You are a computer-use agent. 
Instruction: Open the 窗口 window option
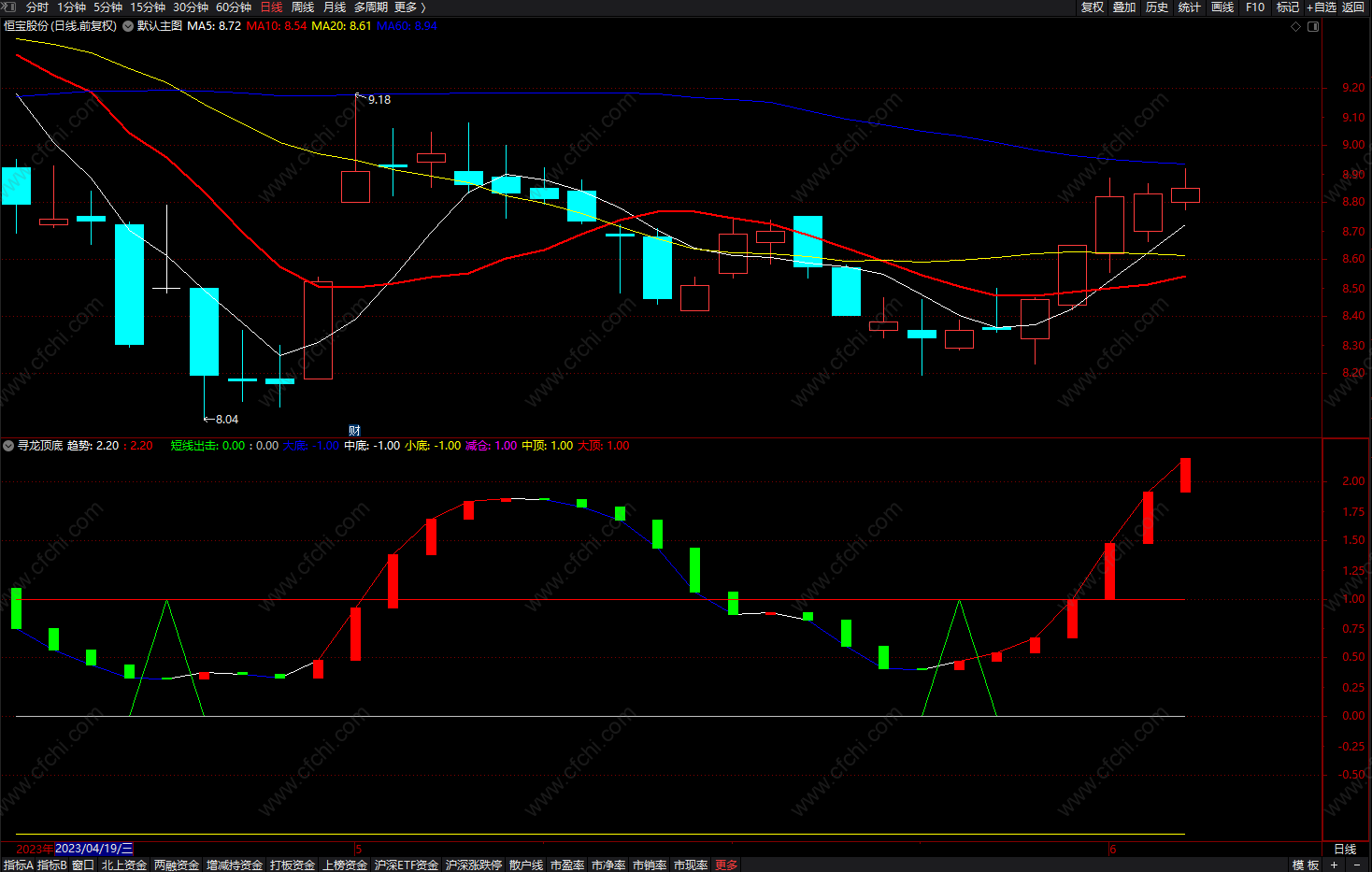(83, 865)
